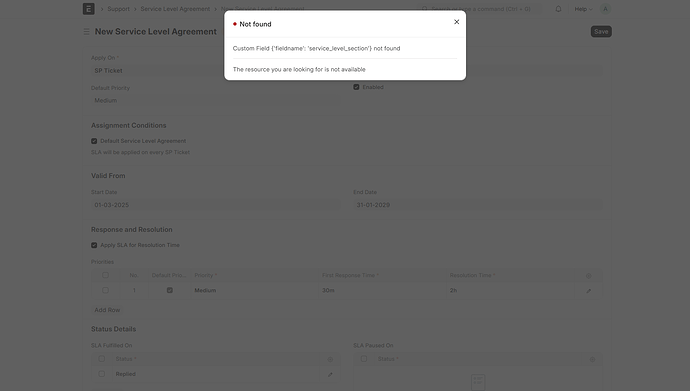Screen dimensions: 690x391
Task: Open the Apply On field
Action: pyautogui.click(x=215, y=70)
